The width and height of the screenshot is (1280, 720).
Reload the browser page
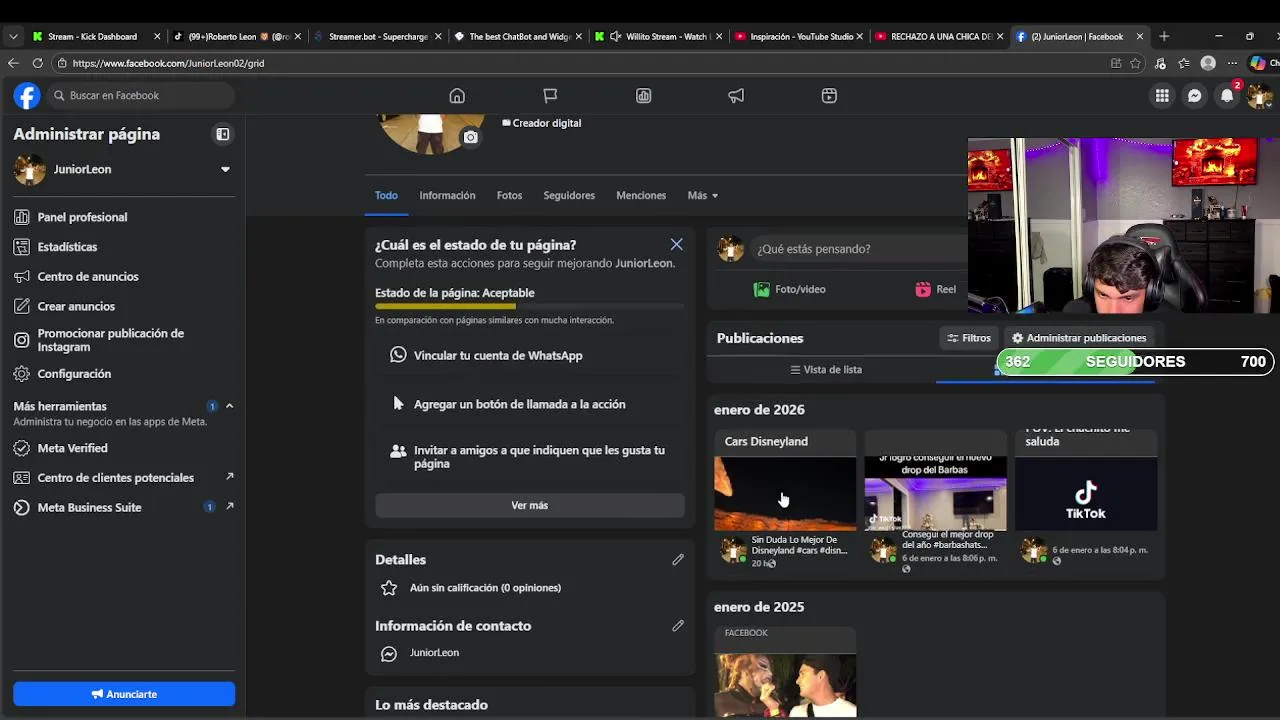[37, 63]
